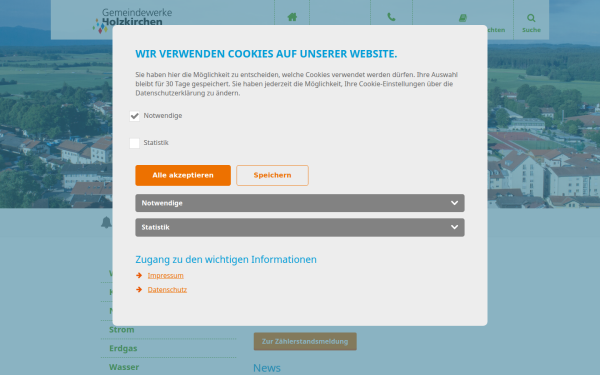Open the Impressum link
The image size is (600, 375).
coord(165,276)
